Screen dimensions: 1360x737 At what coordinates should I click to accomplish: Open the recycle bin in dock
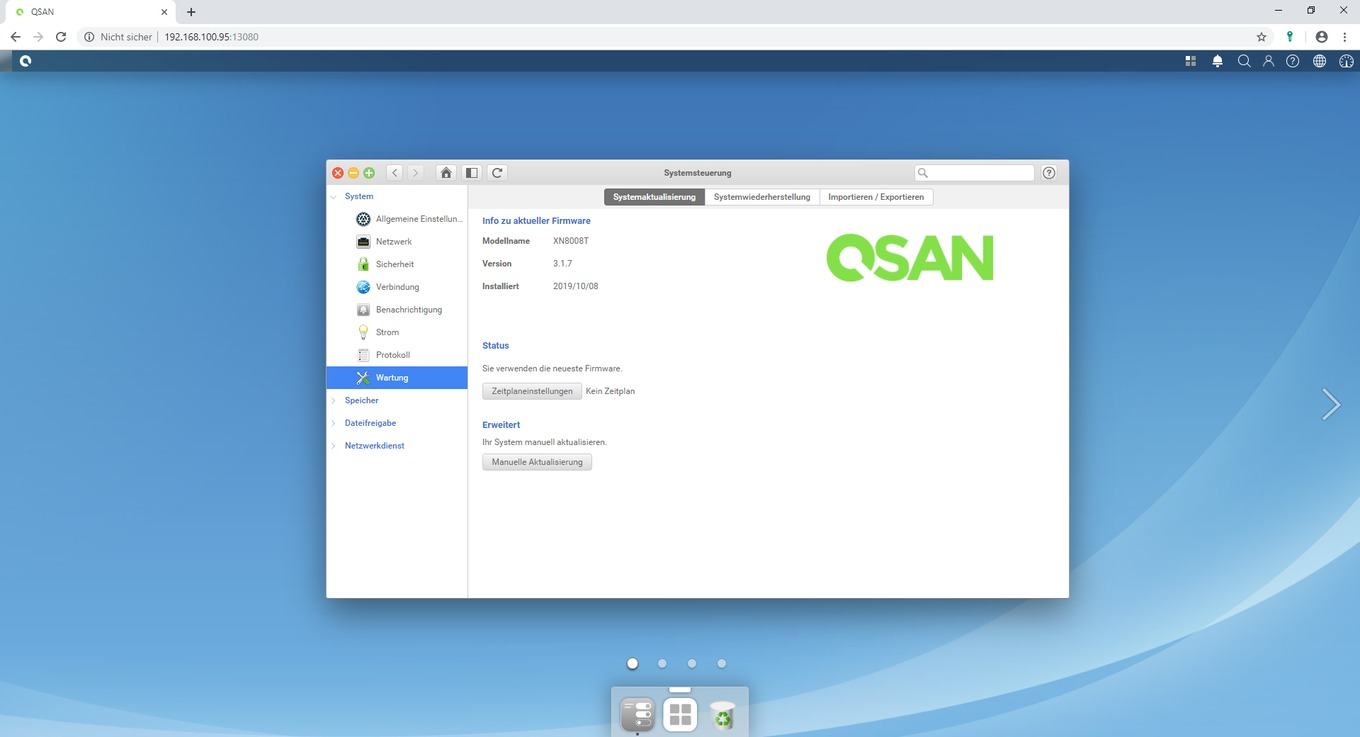(722, 715)
